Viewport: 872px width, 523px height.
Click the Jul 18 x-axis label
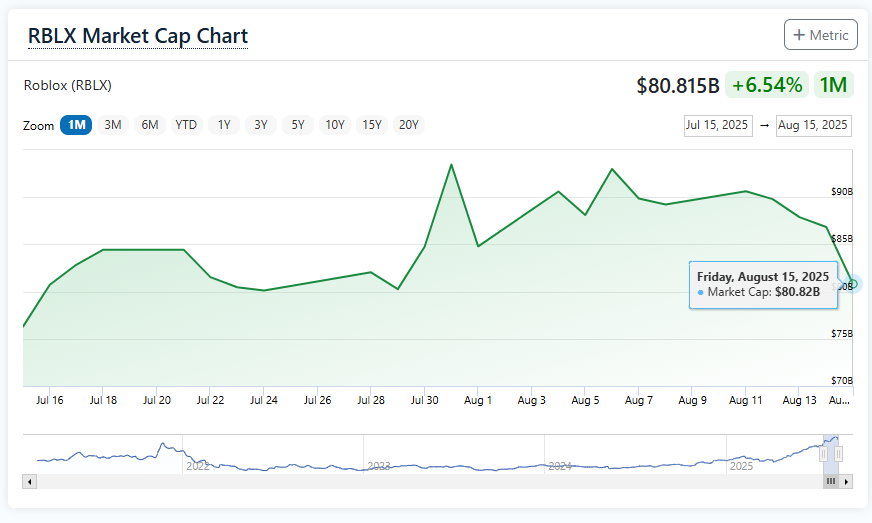click(103, 400)
